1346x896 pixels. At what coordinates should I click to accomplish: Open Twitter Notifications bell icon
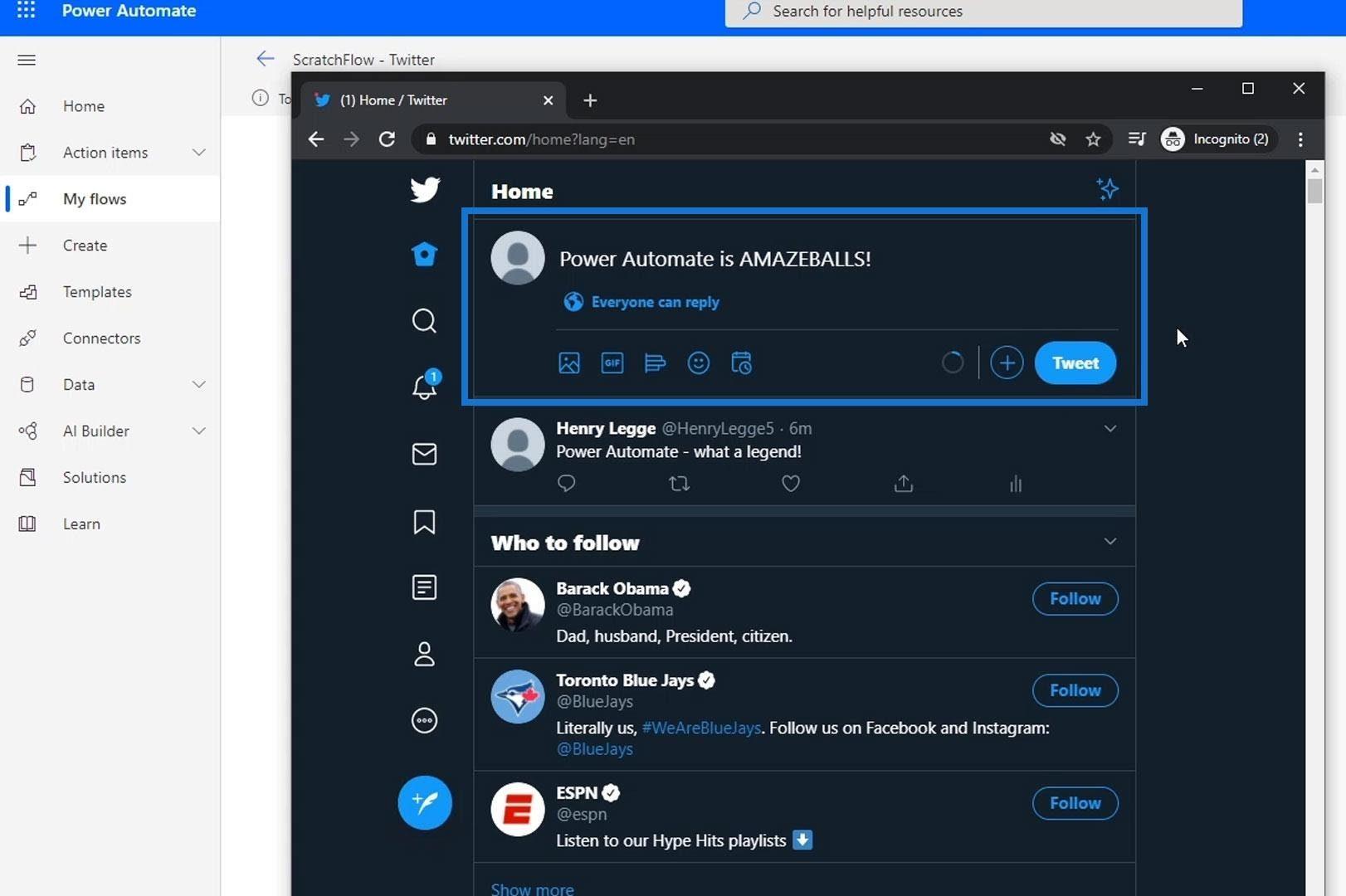click(425, 386)
